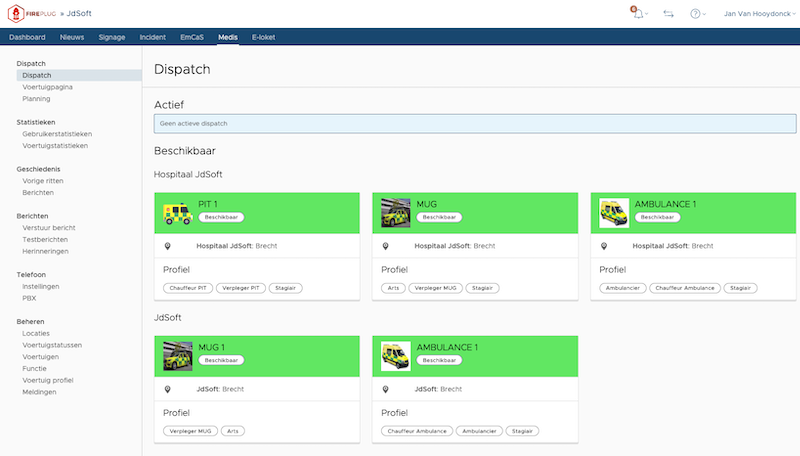Expand the help question mark menu
The height and width of the screenshot is (456, 800).
tap(696, 14)
